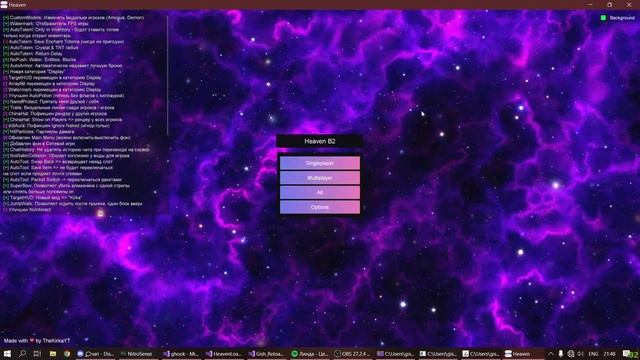640x360 pixels.
Task: Click changelog line "AutoTotem: Crystal & TNT radius"
Action: point(40,47)
